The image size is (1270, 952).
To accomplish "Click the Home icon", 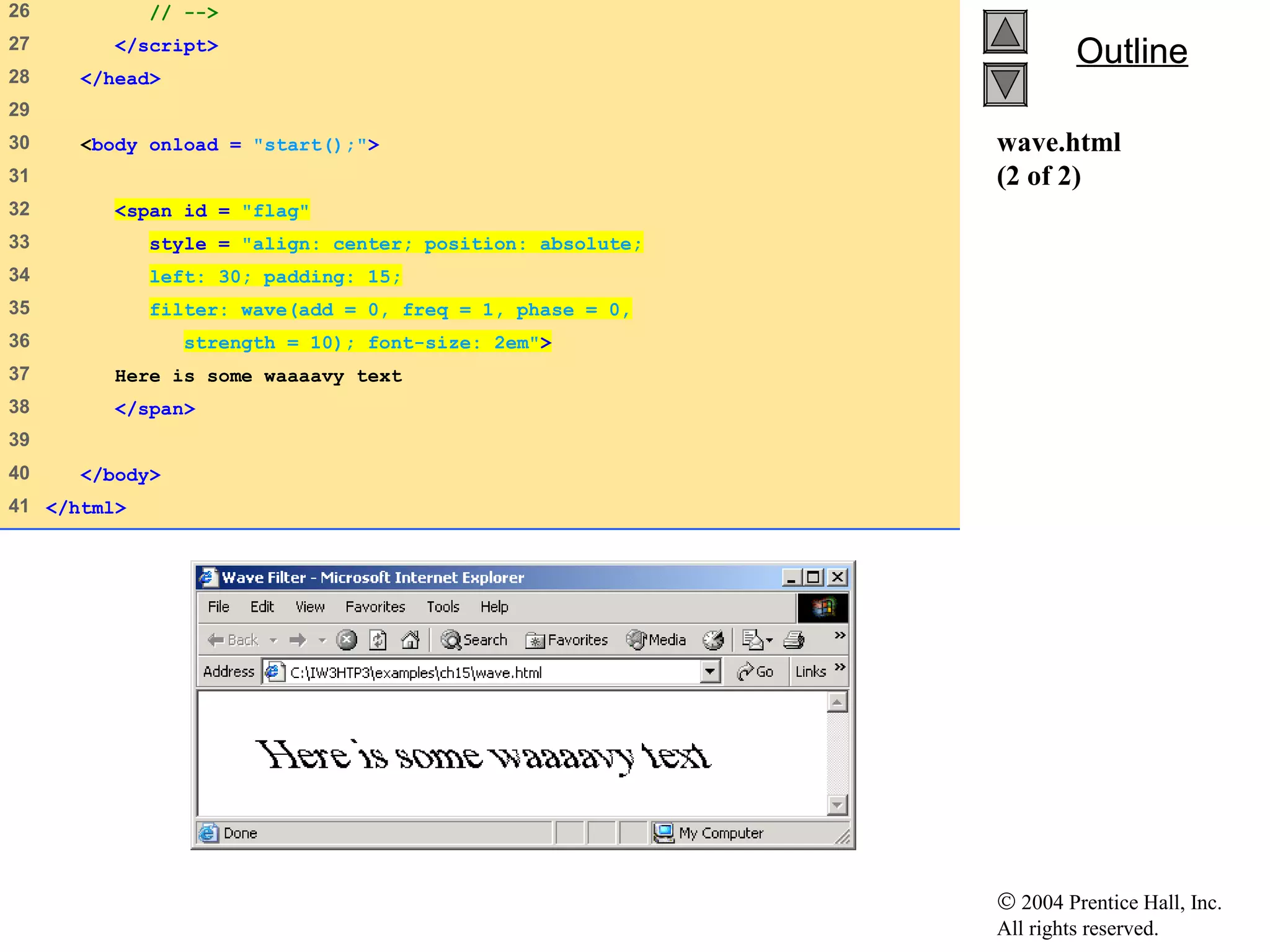I will (411, 640).
